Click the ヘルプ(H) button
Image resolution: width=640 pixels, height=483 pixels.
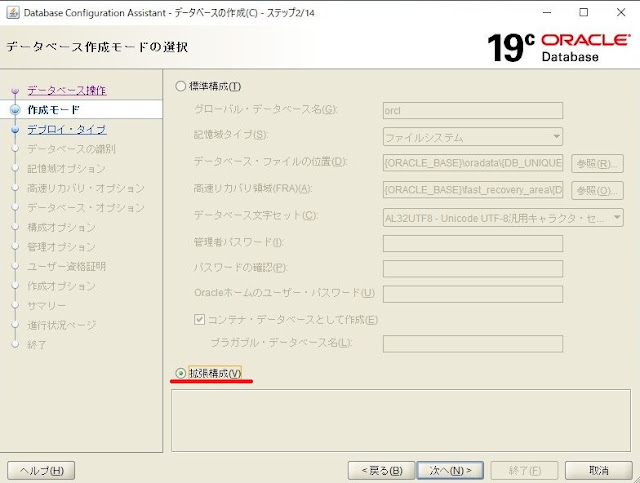pos(41,471)
